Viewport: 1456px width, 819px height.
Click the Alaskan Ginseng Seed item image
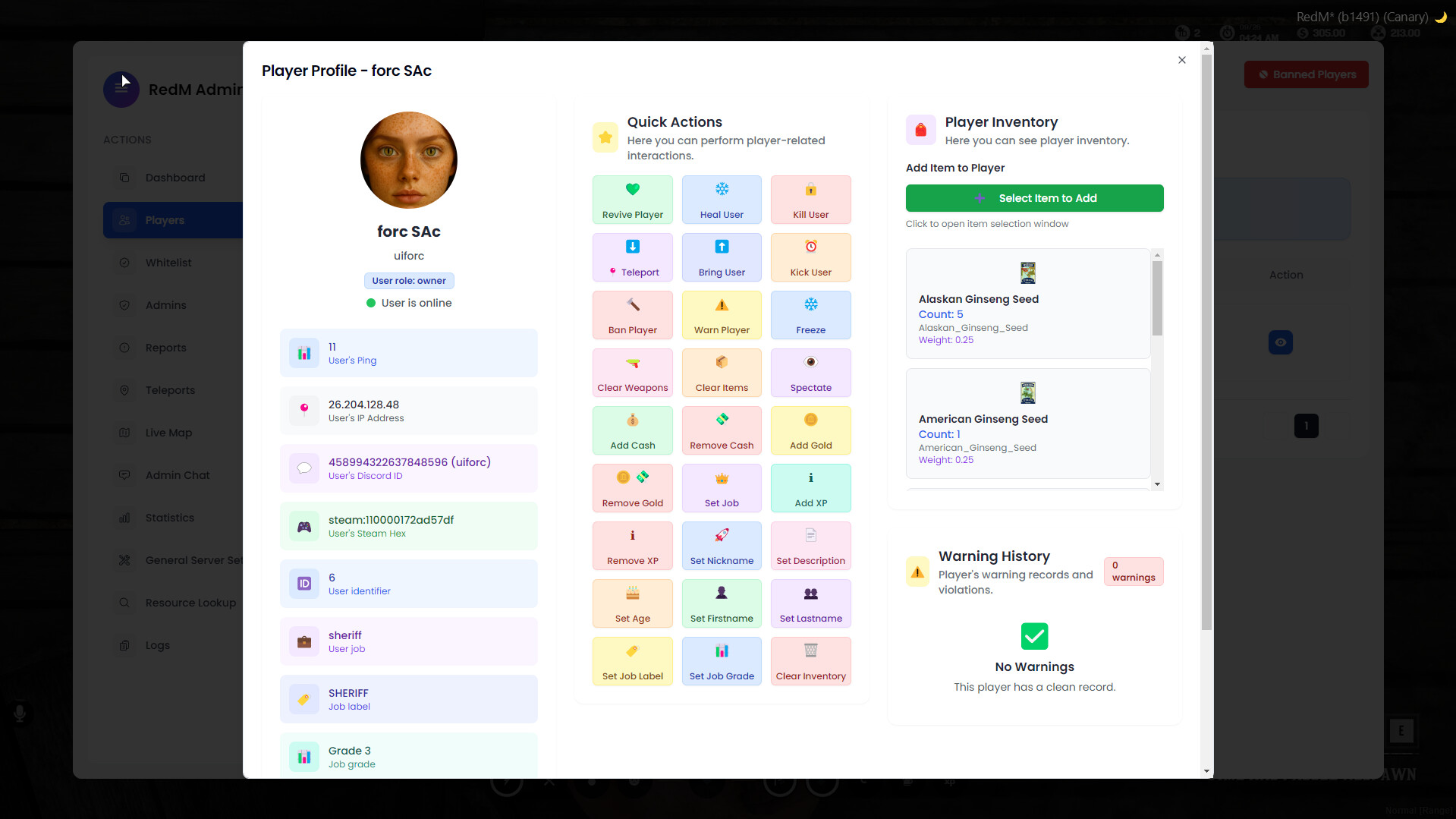pos(1028,272)
